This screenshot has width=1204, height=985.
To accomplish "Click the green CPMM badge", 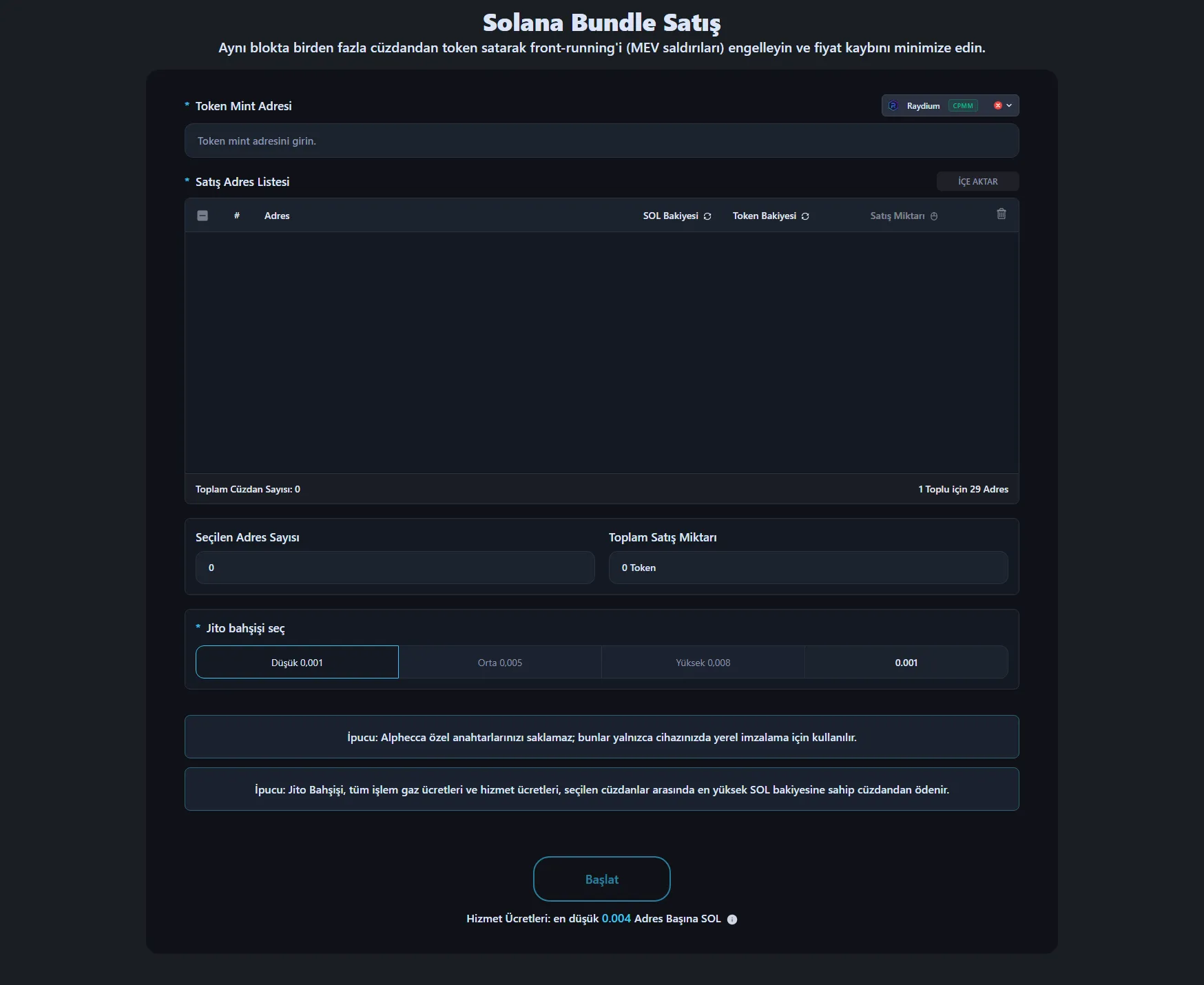I will point(963,105).
